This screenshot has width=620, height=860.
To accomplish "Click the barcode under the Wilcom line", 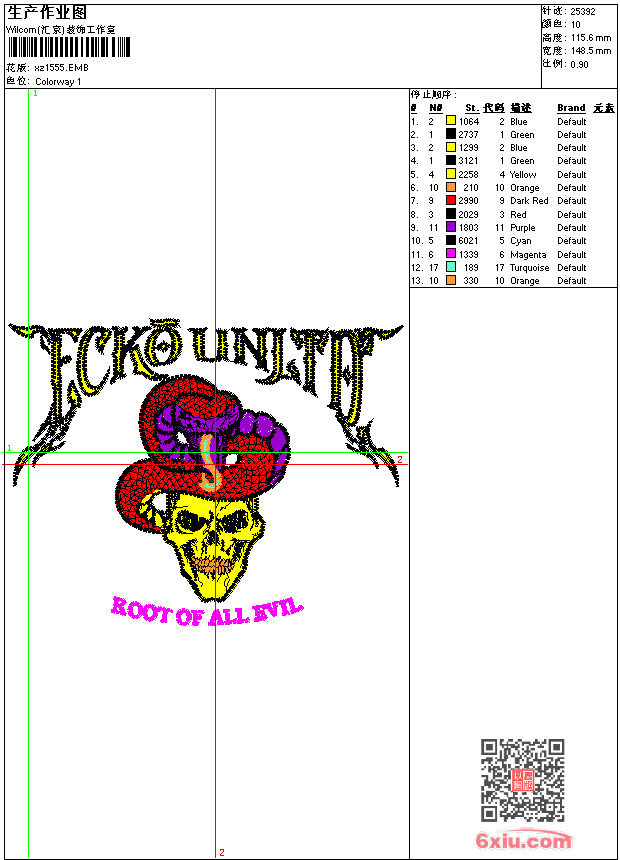I will 69,47.
